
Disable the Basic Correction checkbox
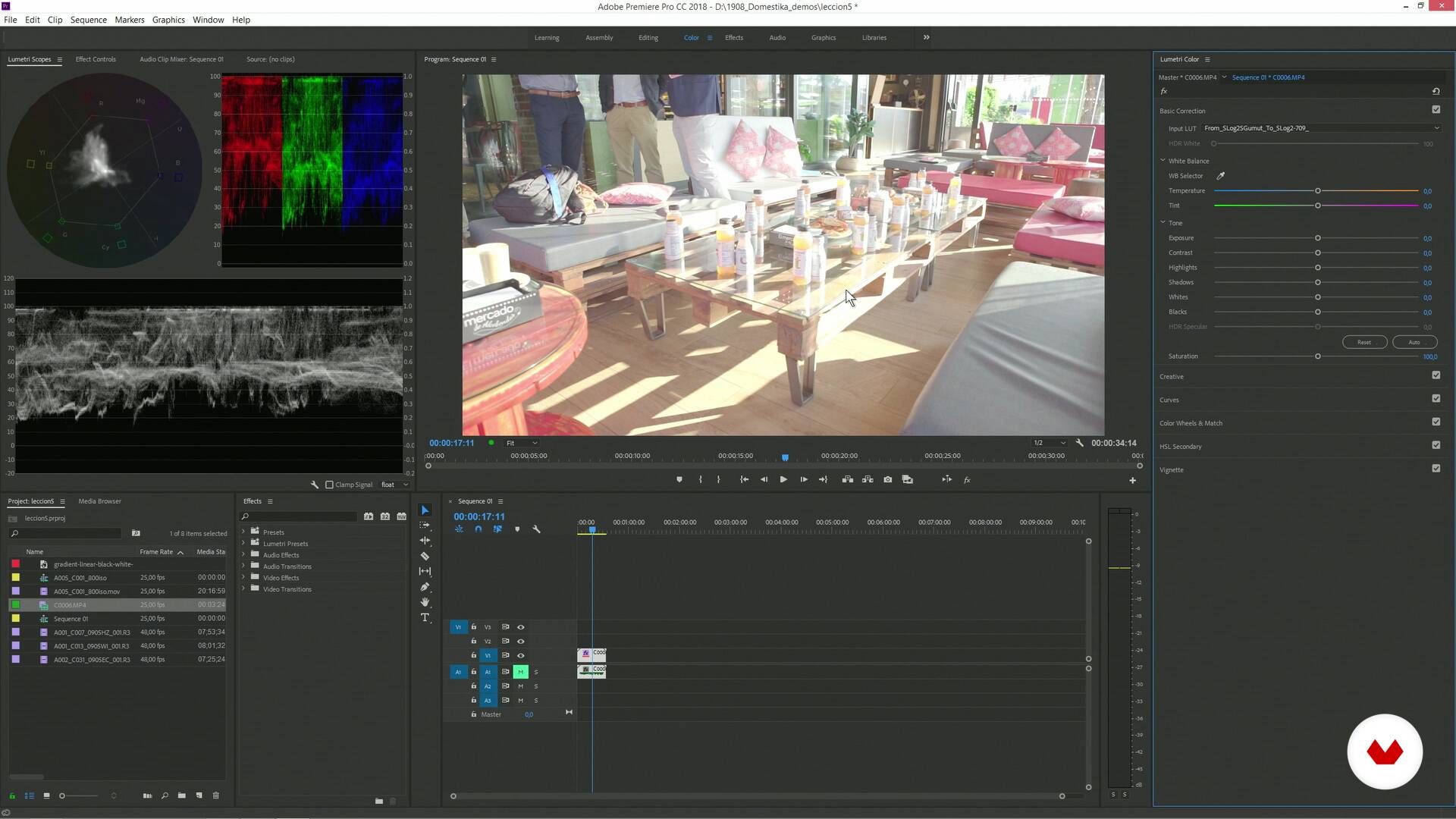(1436, 110)
